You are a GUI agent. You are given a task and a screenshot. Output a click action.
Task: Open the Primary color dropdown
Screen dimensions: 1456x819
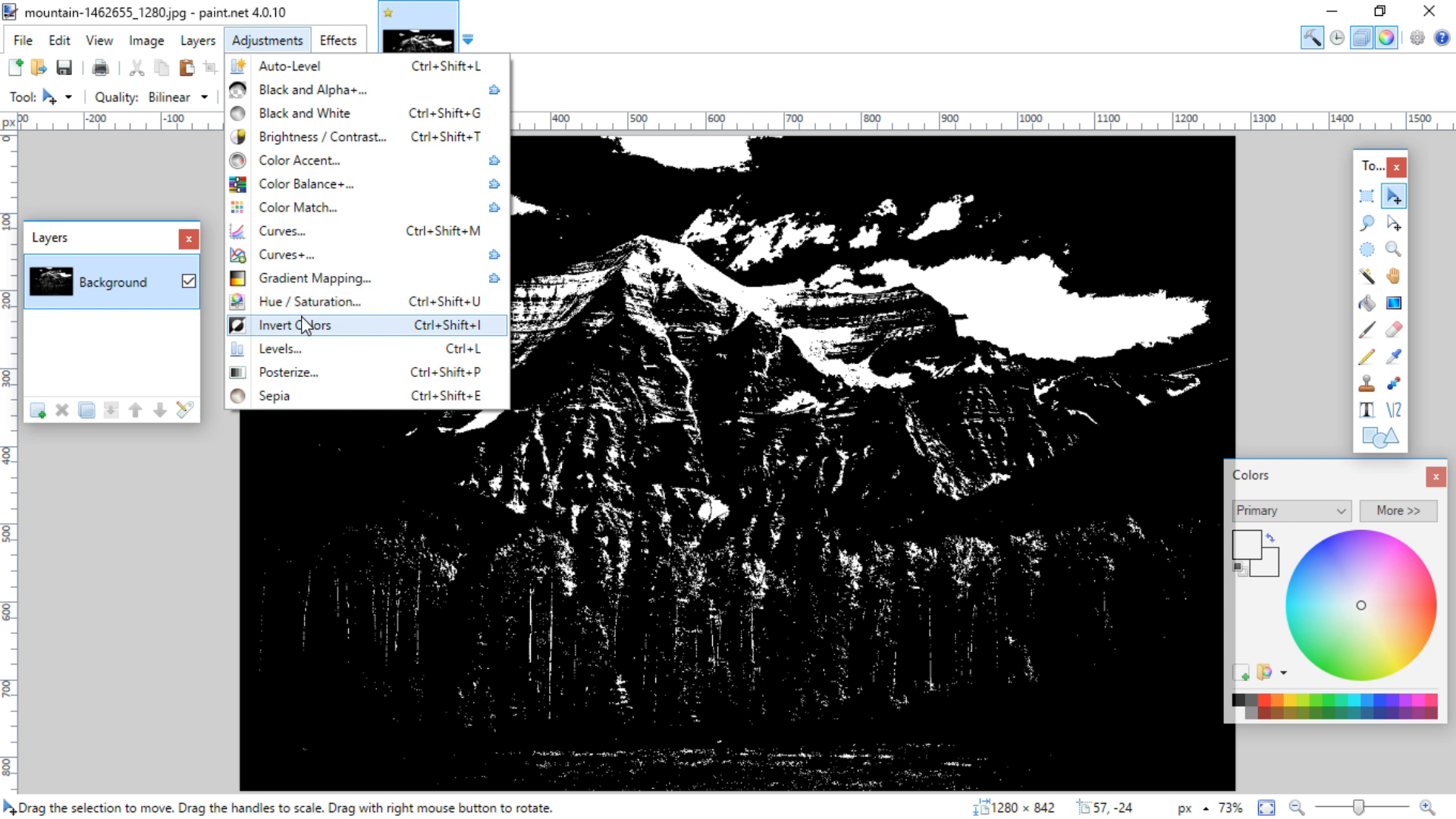pyautogui.click(x=1291, y=510)
